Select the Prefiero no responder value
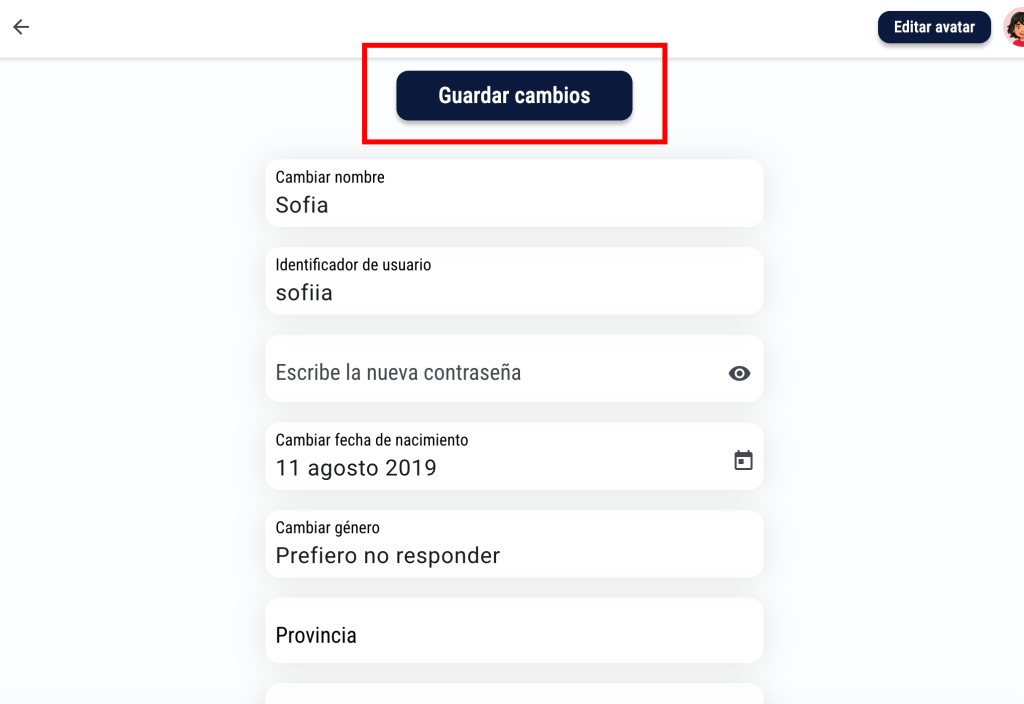This screenshot has width=1024, height=704. click(388, 555)
